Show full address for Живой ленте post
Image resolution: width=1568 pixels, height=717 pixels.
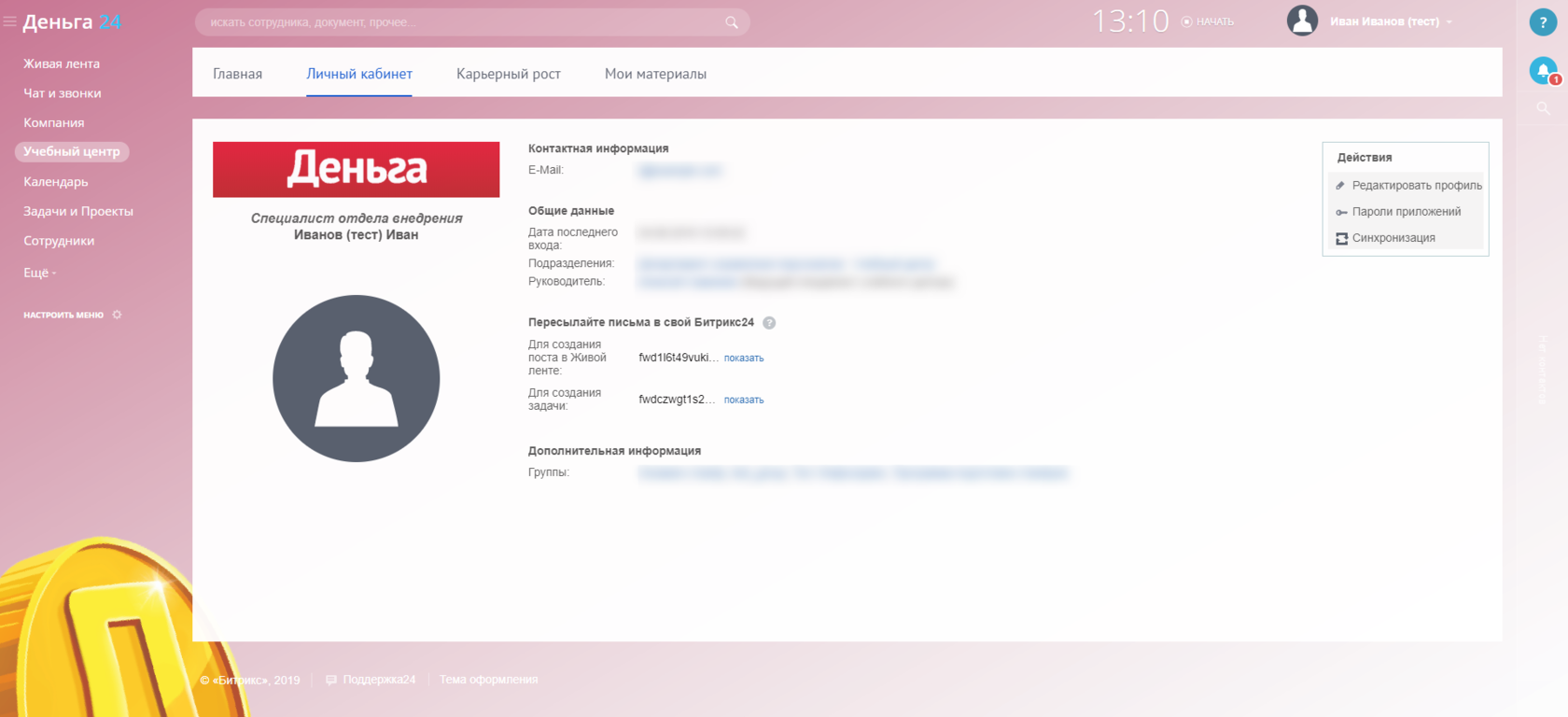744,358
